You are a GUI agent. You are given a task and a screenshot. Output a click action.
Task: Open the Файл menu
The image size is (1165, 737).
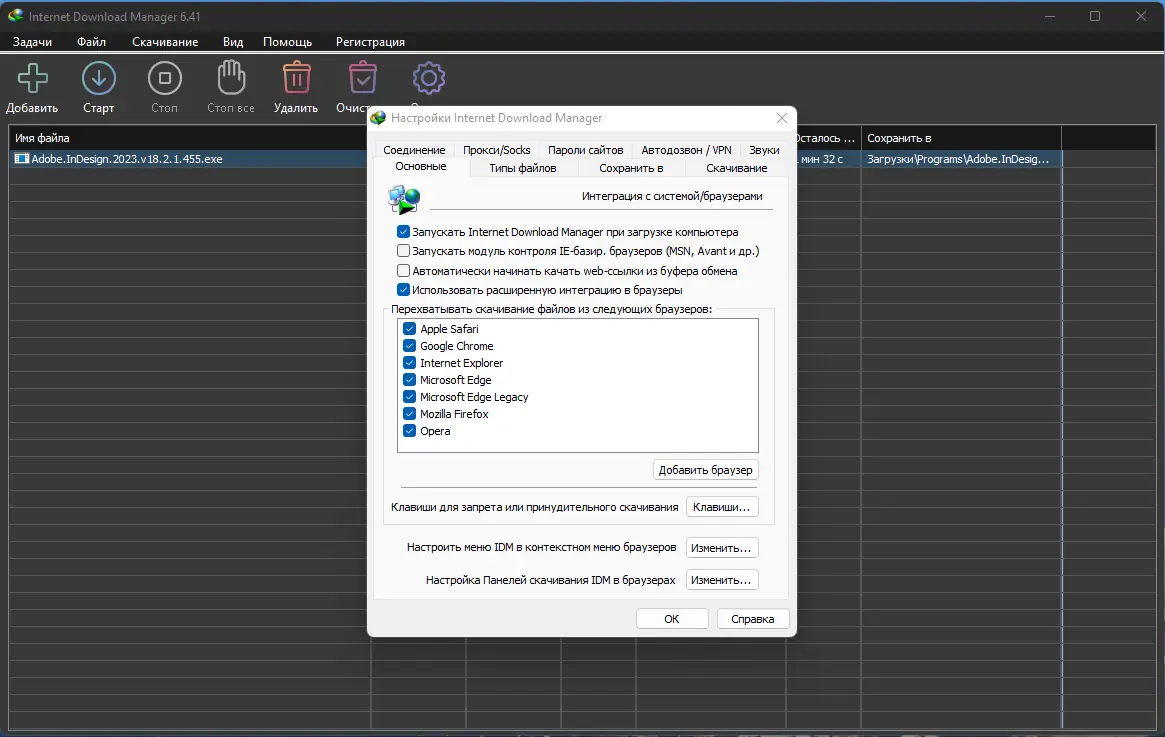[91, 42]
